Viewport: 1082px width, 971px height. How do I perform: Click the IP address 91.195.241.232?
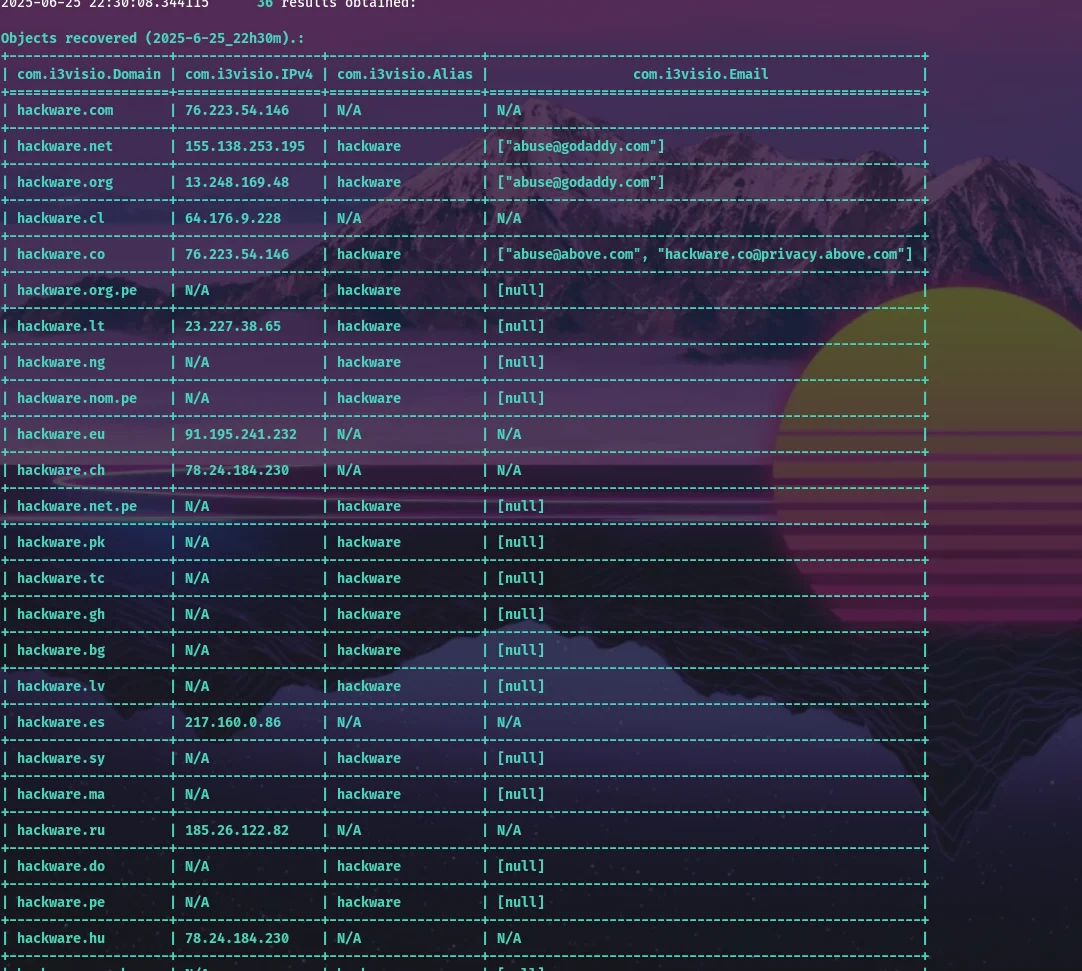pyautogui.click(x=240, y=434)
